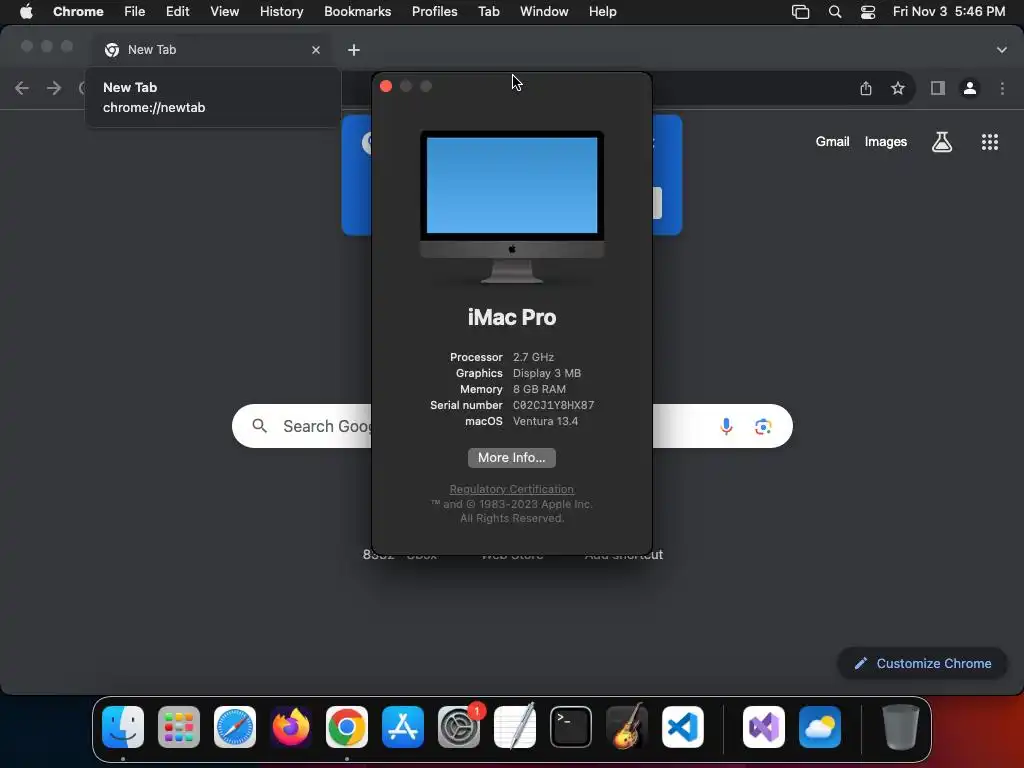The height and width of the screenshot is (768, 1024).
Task: Open the Regulatory Certification link
Action: click(512, 489)
